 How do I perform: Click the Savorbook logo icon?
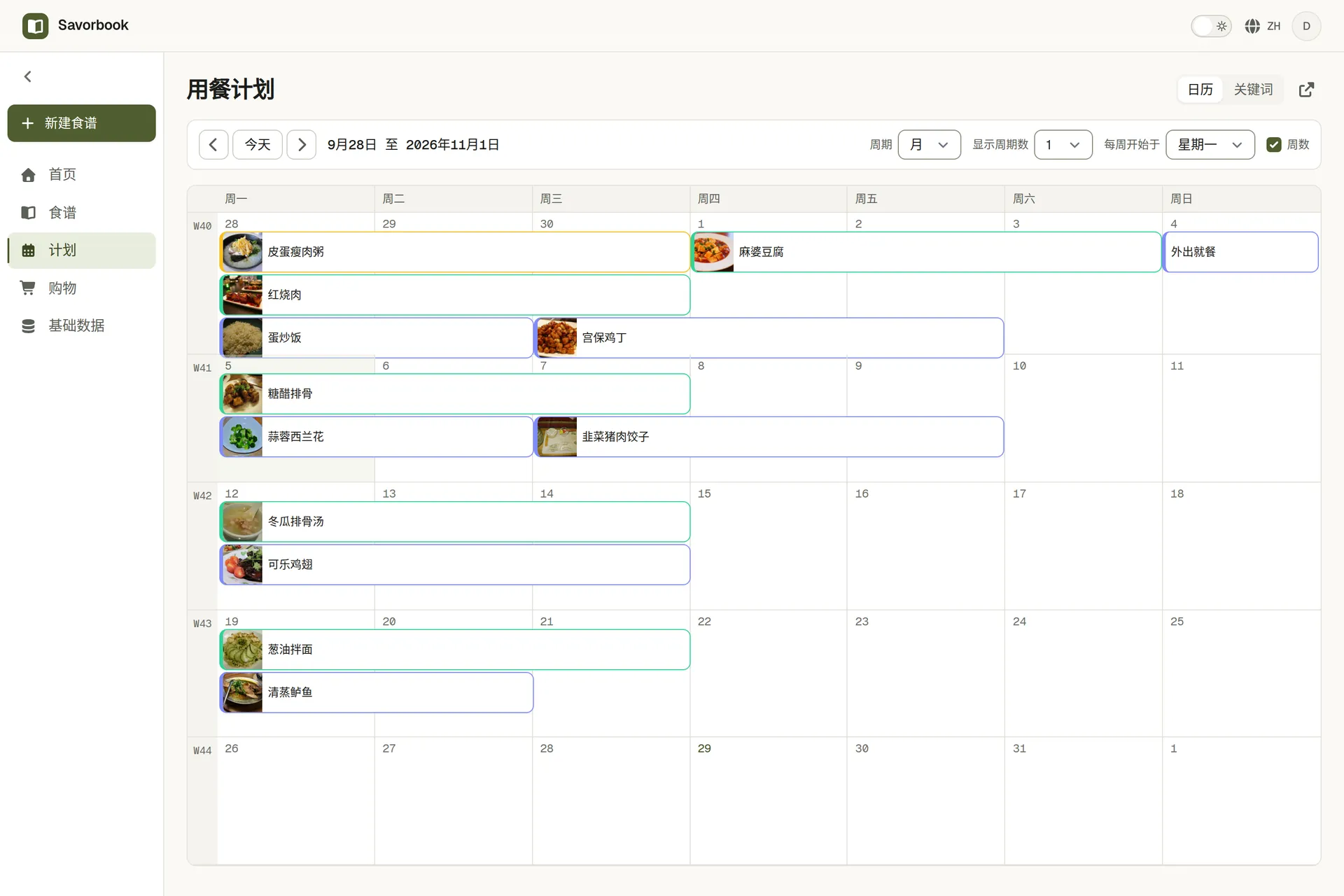coord(35,26)
